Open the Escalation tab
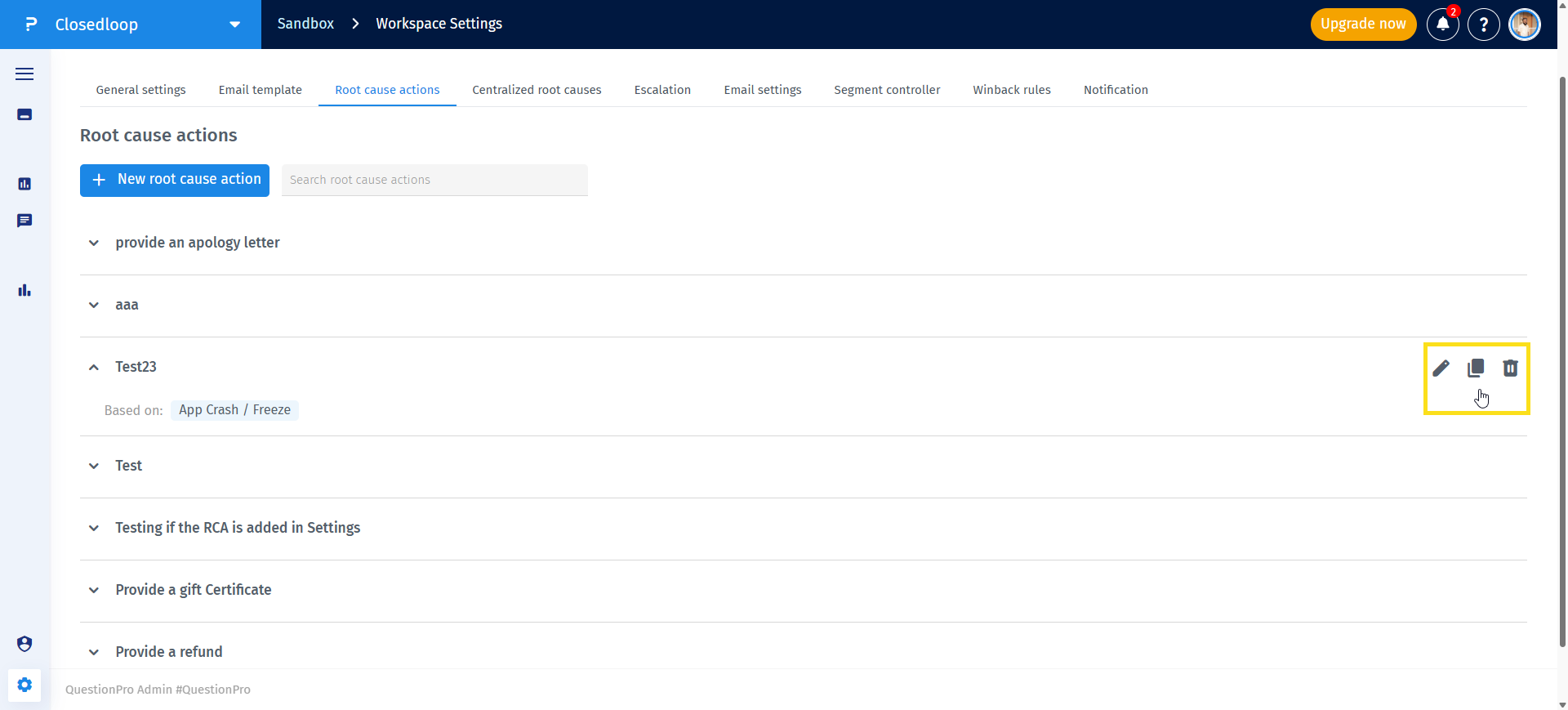 (662, 90)
